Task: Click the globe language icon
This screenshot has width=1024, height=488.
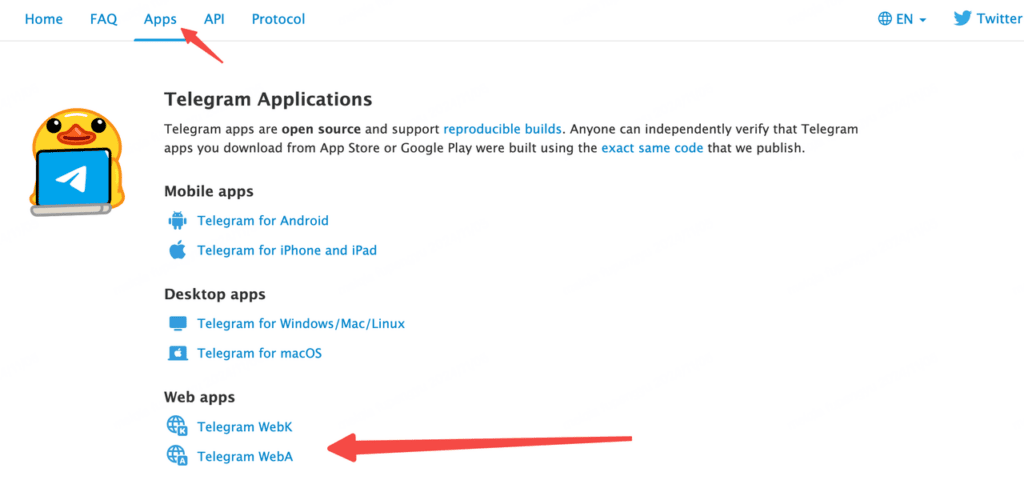Action: [885, 19]
